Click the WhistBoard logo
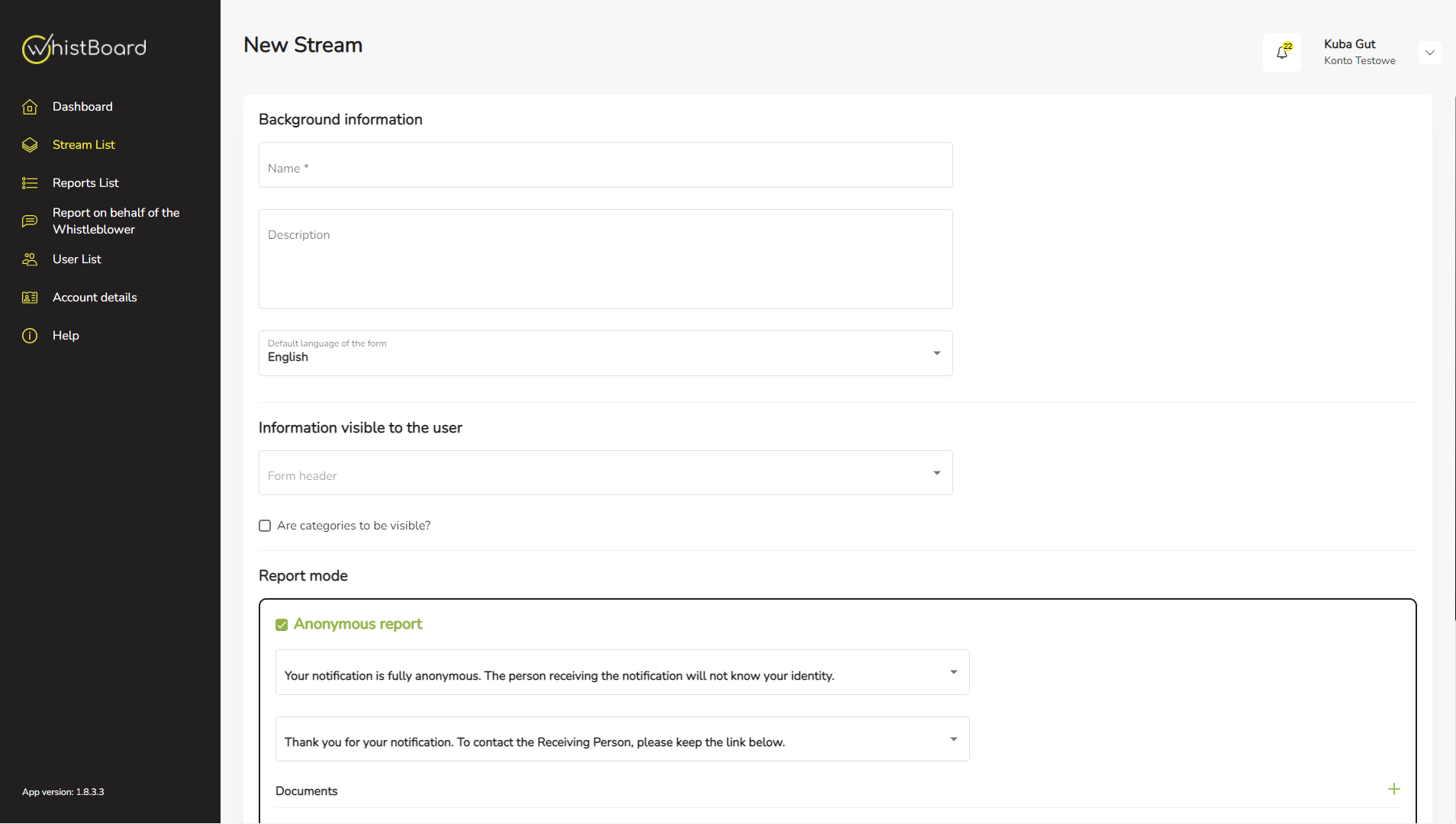1456x824 pixels. 84,48
